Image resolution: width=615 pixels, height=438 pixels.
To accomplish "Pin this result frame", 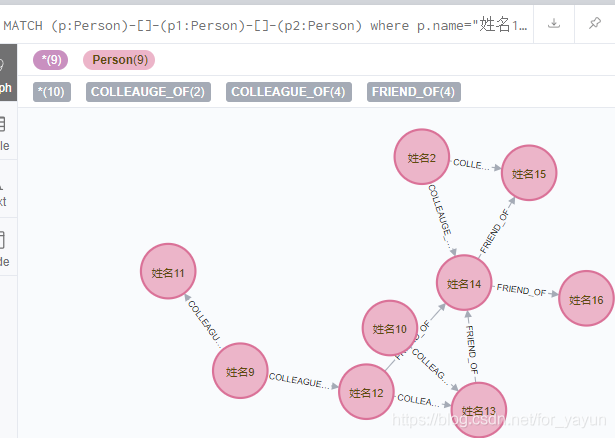I will point(595,24).
